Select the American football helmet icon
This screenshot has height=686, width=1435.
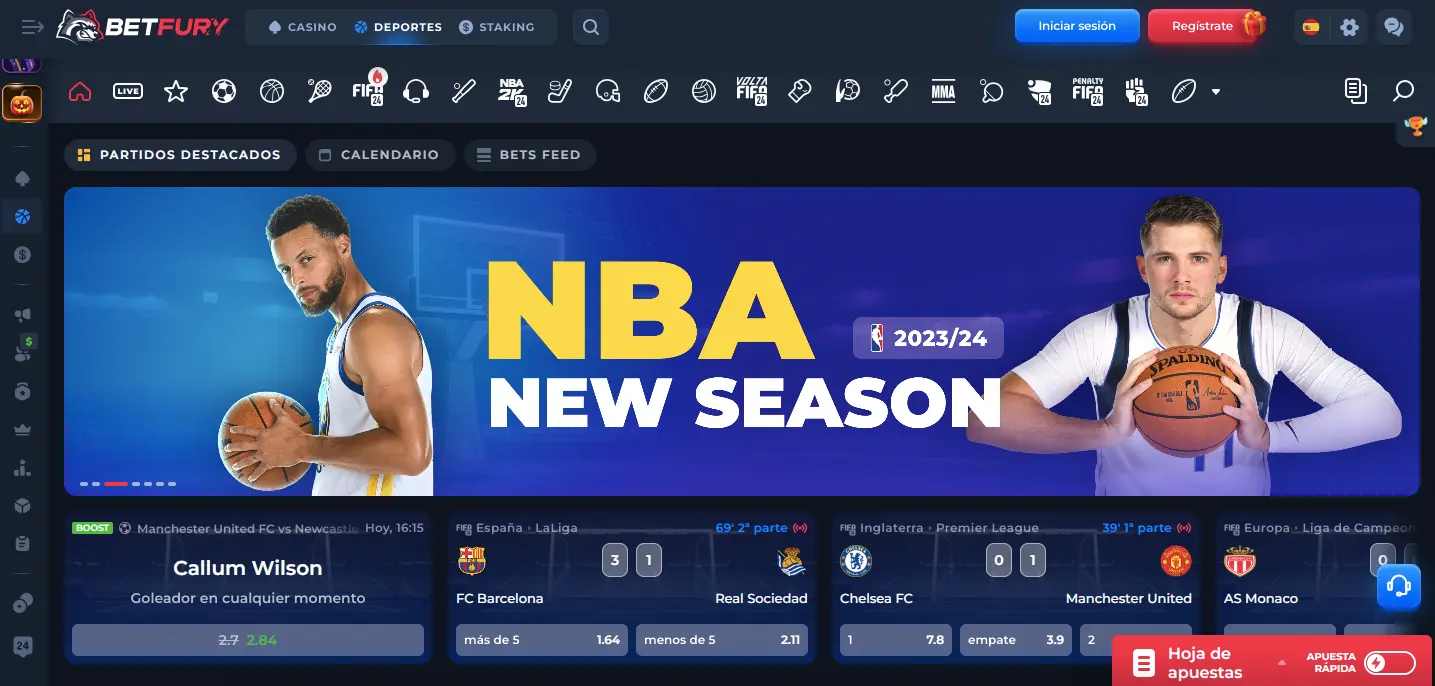point(608,92)
